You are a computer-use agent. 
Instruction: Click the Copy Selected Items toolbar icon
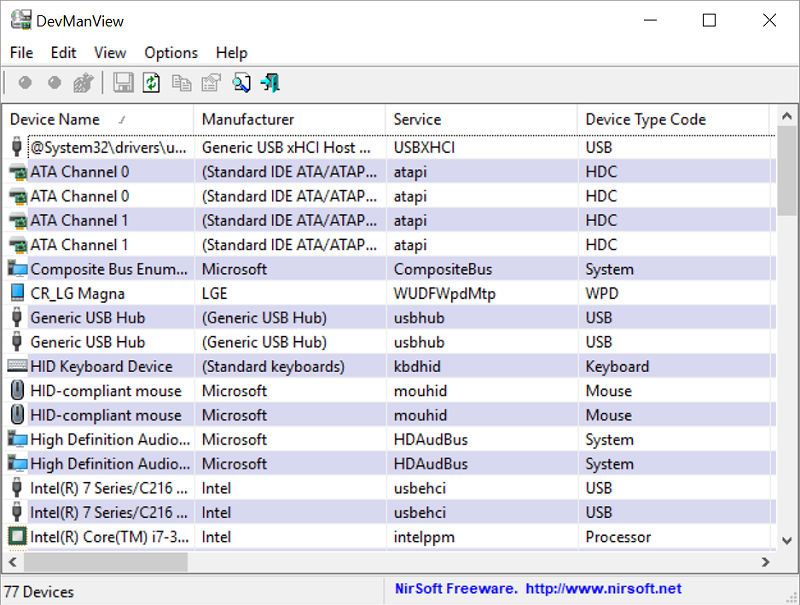182,83
